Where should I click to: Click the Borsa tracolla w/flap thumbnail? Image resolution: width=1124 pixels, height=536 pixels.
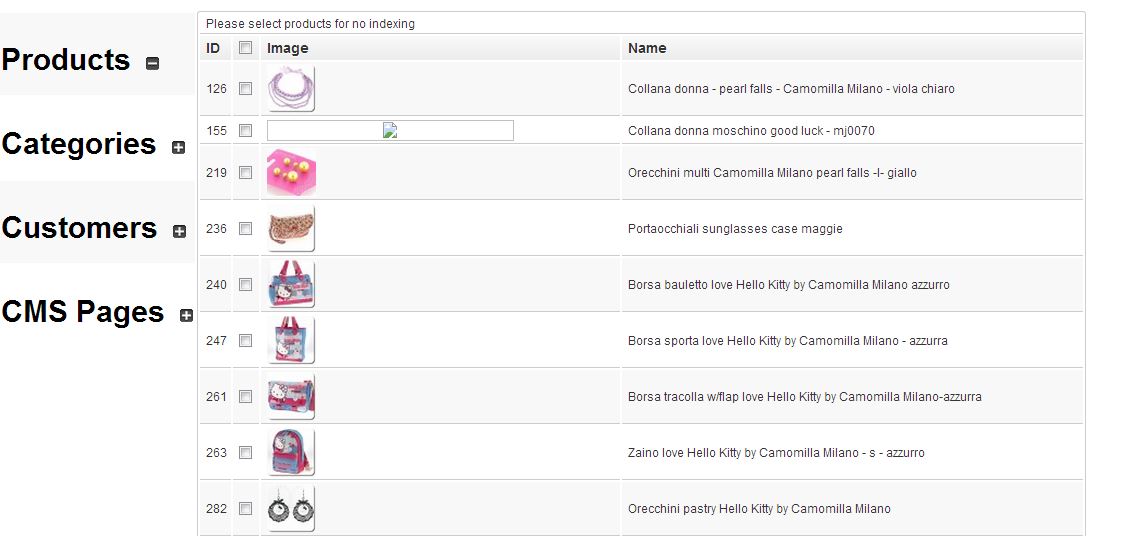[291, 397]
